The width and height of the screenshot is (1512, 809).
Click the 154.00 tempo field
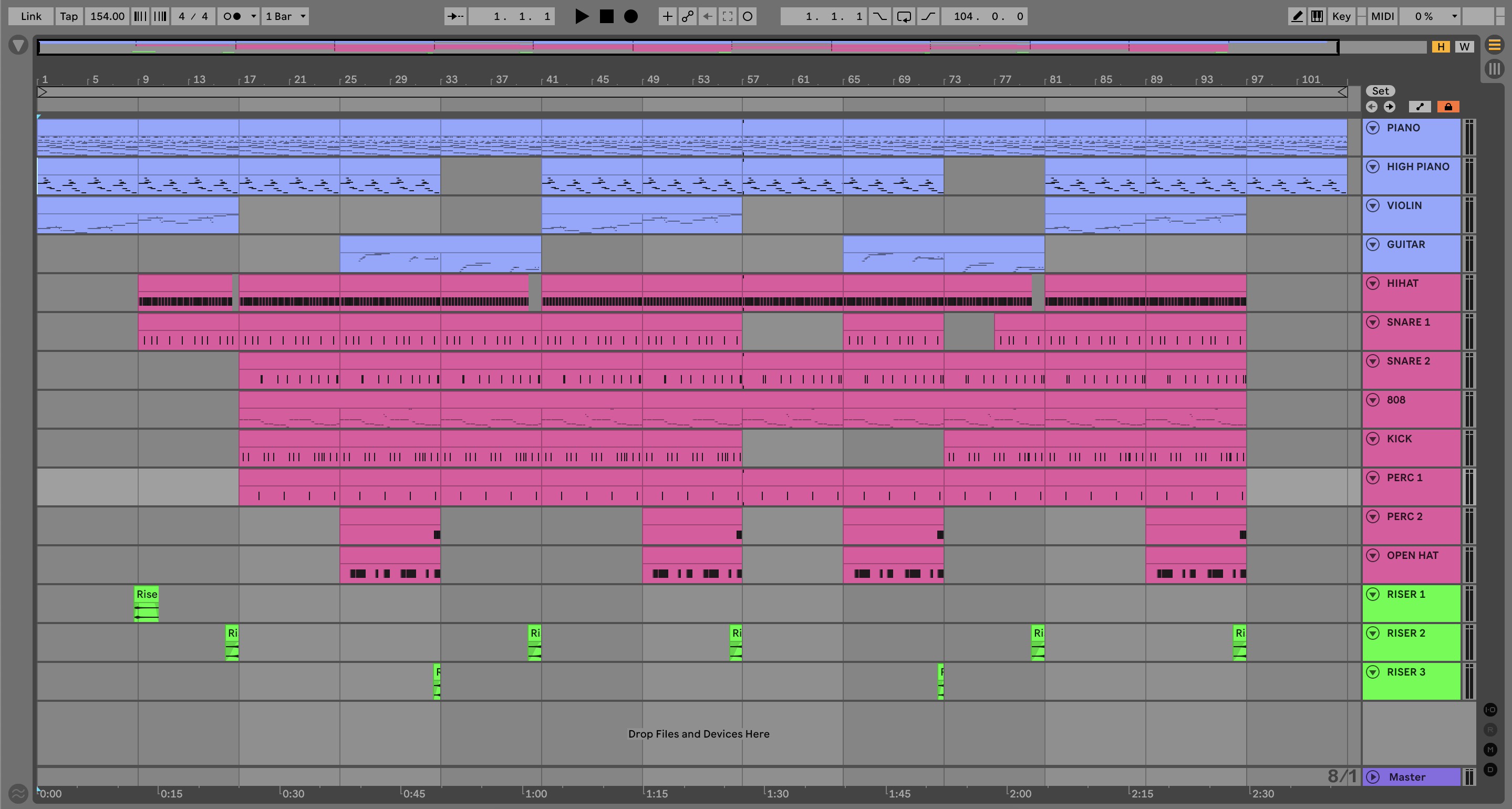coord(107,16)
